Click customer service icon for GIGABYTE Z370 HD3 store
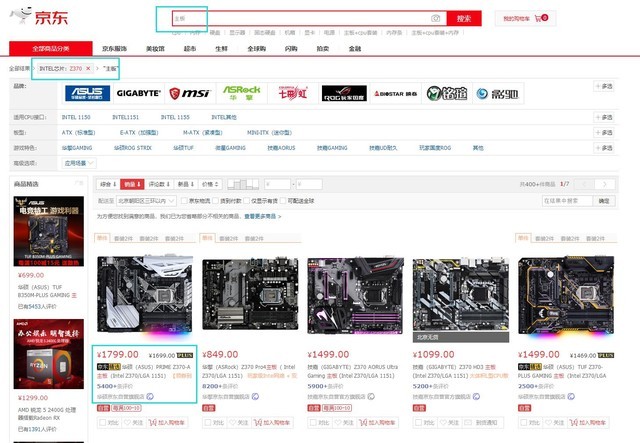Image resolution: width=640 pixels, height=443 pixels. [x=476, y=396]
